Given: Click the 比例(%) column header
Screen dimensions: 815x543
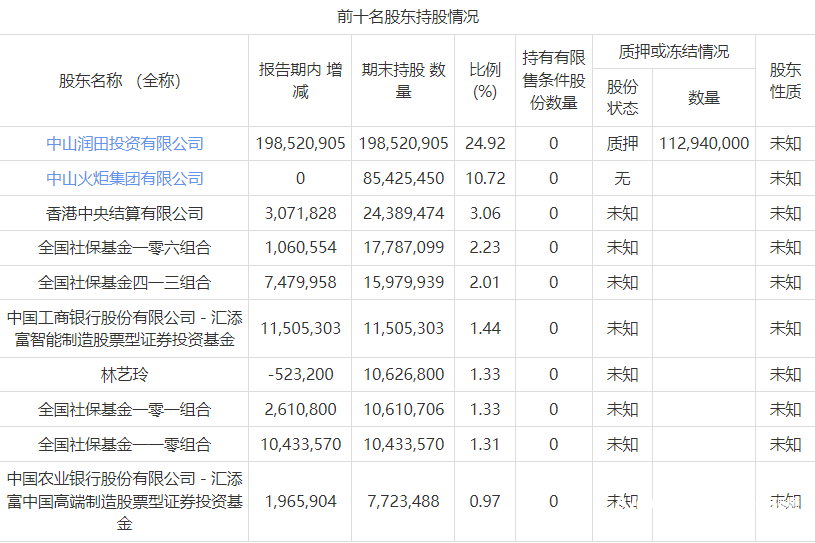Looking at the screenshot, I should click(485, 81).
